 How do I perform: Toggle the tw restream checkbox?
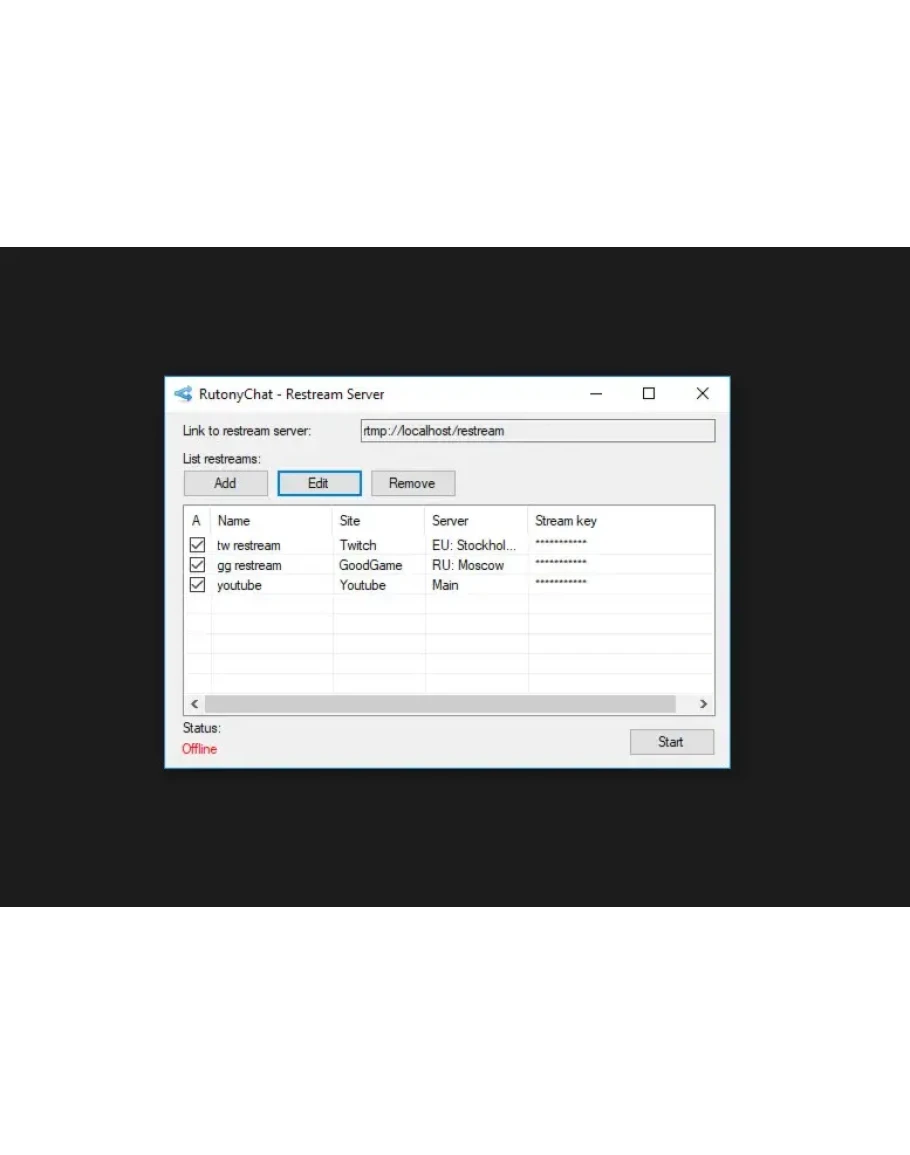click(197, 545)
